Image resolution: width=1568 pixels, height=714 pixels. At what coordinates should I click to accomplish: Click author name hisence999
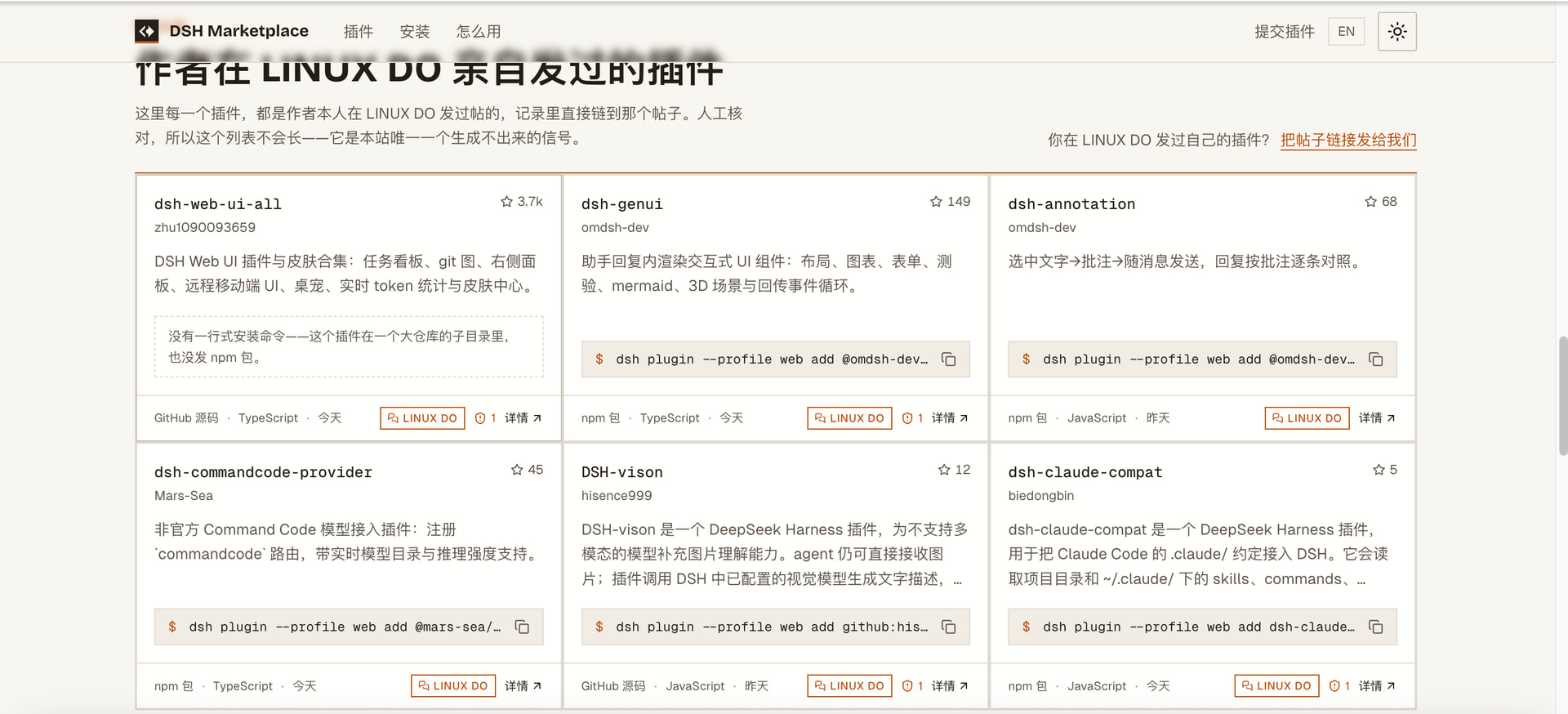coord(617,495)
